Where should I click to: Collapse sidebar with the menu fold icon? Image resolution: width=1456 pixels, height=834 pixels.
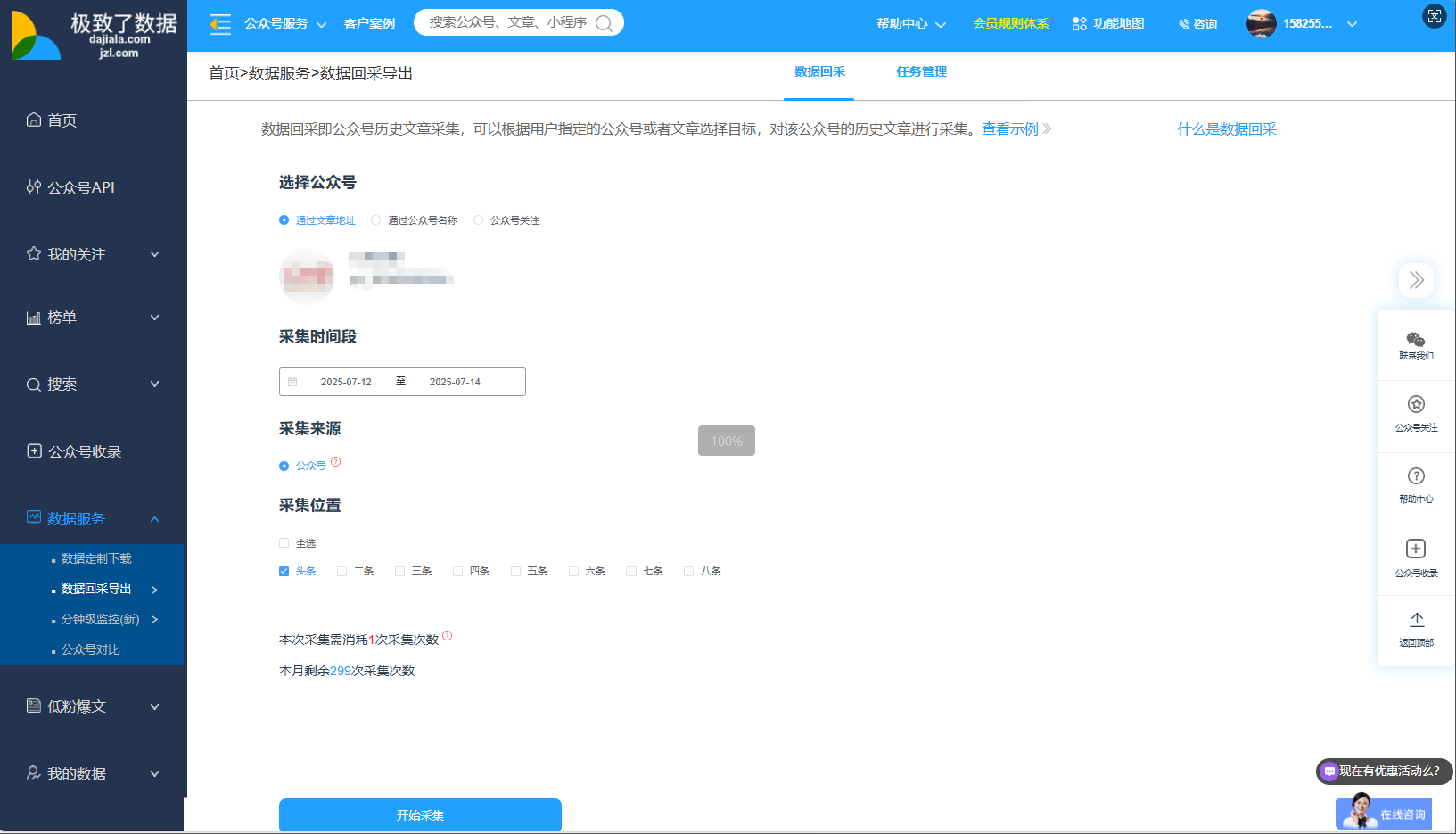[220, 24]
